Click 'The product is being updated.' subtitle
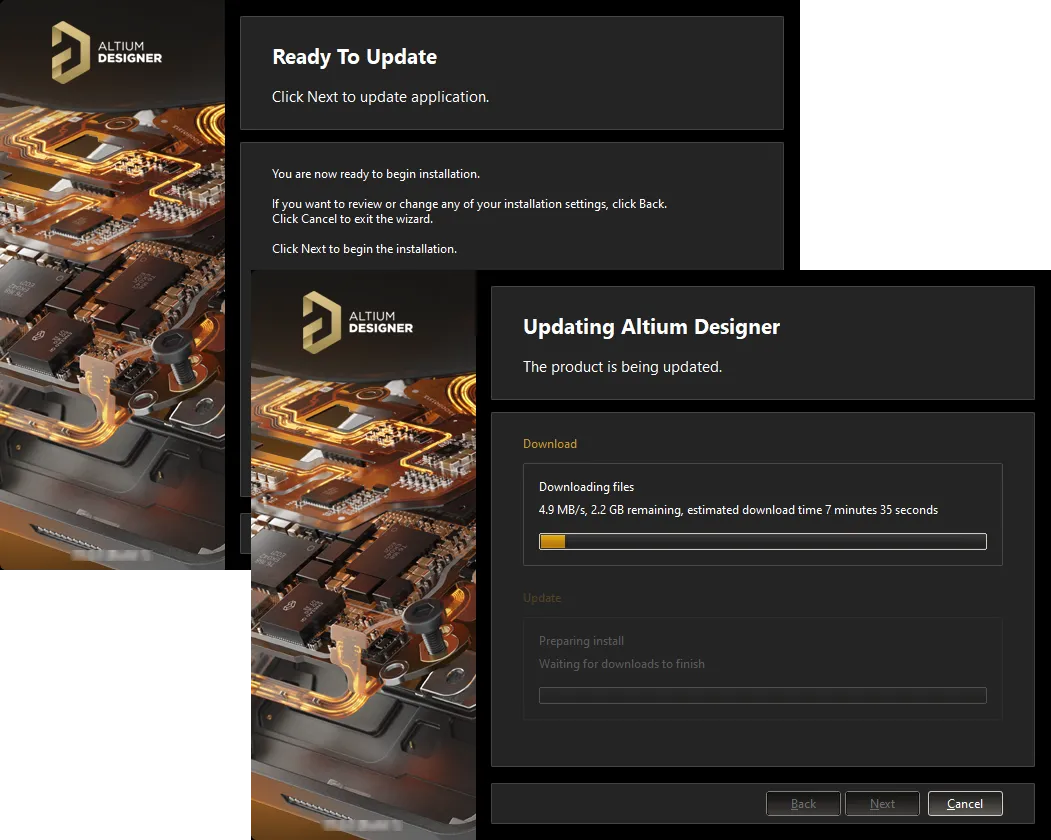Viewport: 1051px width, 840px height. pos(622,367)
